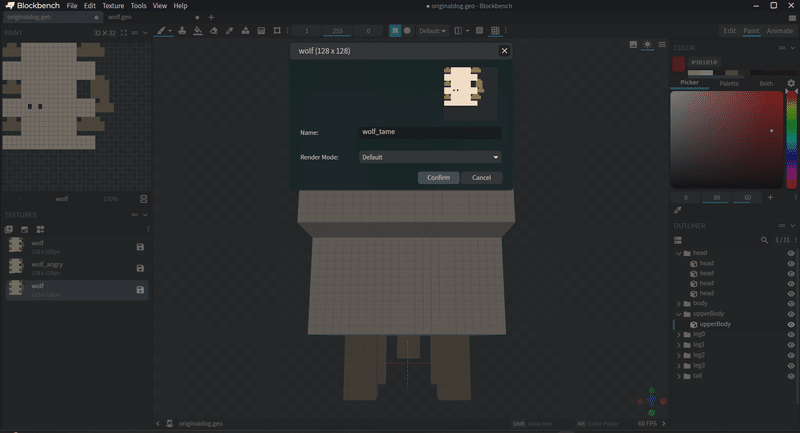Image resolution: width=800 pixels, height=433 pixels.
Task: Toggle the UV editor layout icon beside 100%
Action: (x=143, y=199)
